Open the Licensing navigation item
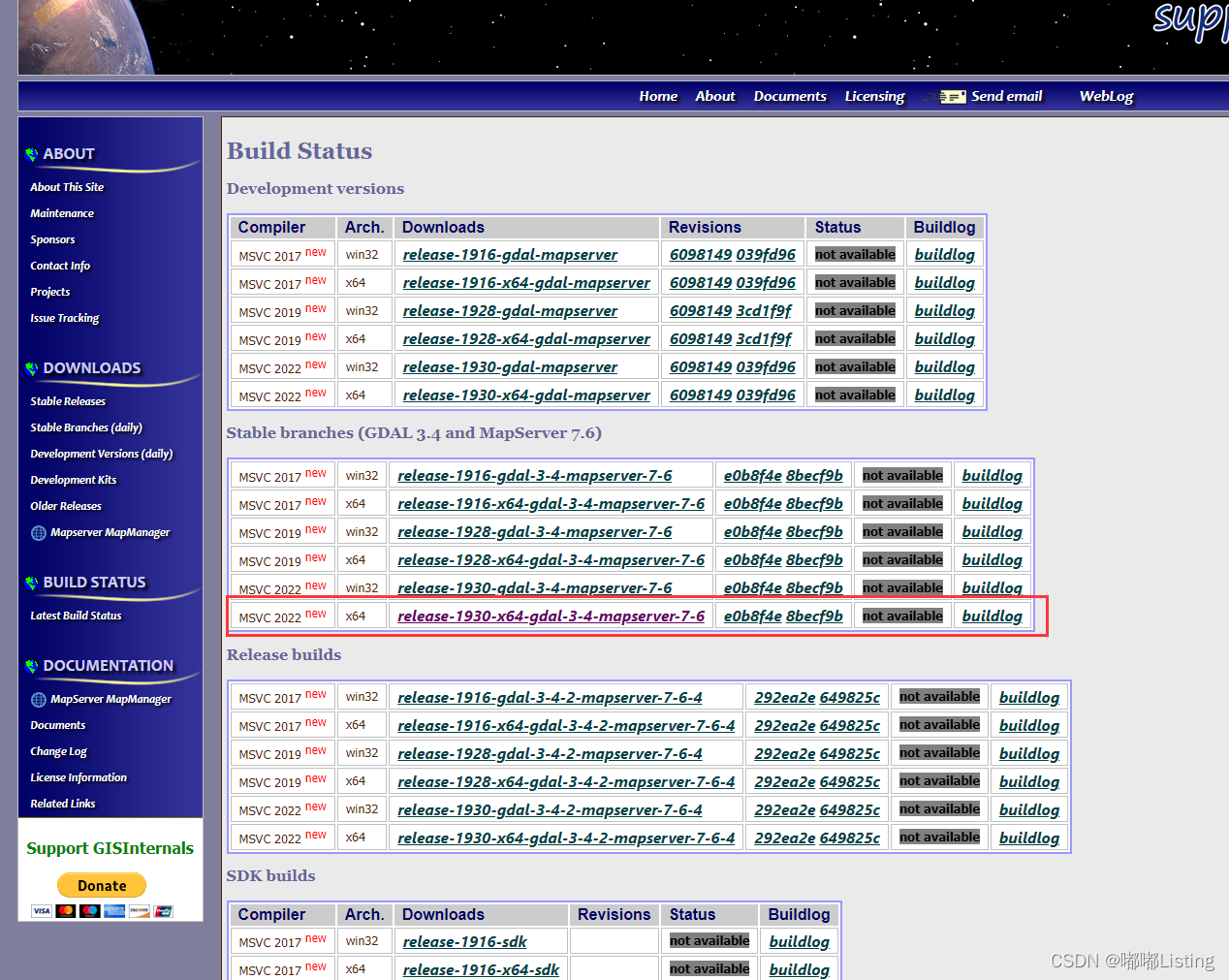The image size is (1229, 980). [874, 96]
